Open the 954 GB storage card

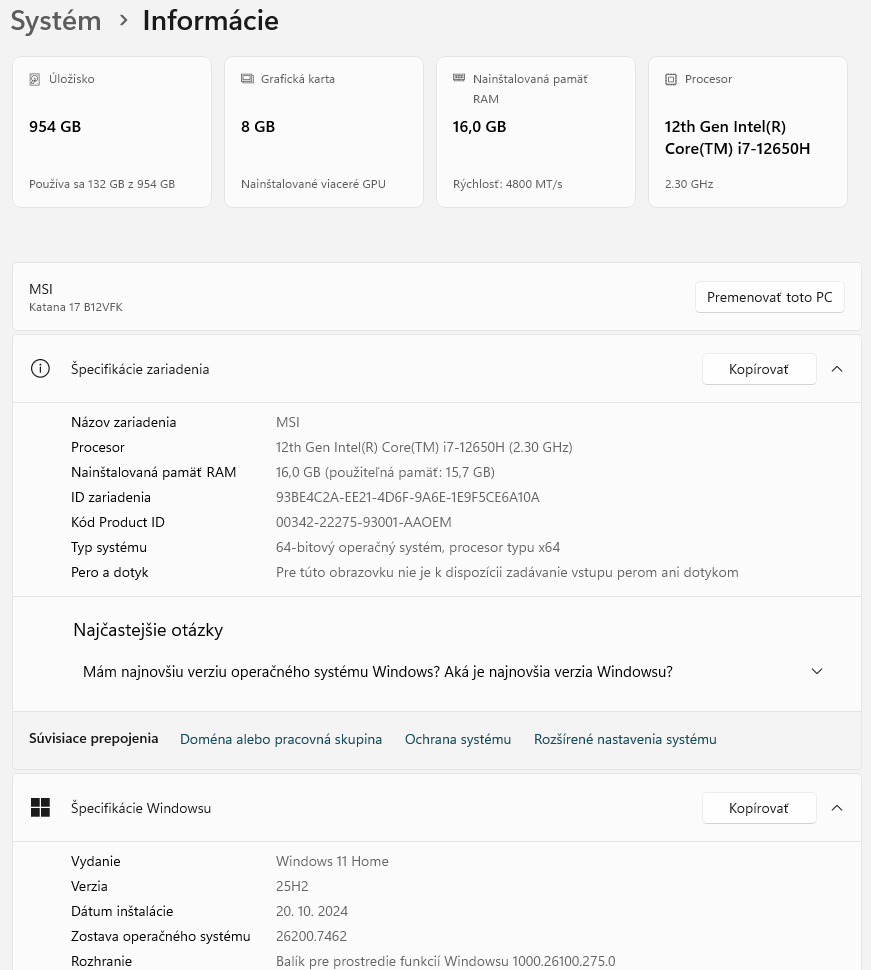tap(112, 132)
